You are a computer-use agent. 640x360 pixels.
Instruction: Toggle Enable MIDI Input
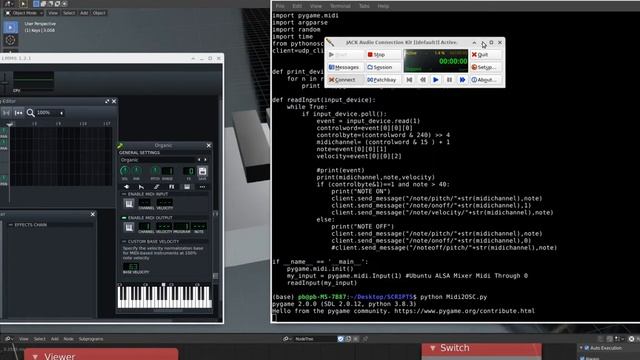tap(124, 194)
